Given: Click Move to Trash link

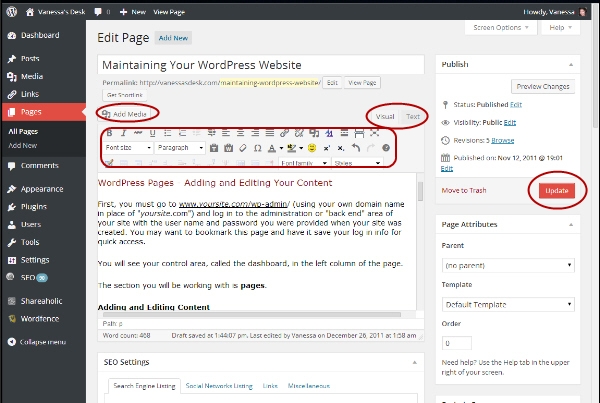Looking at the screenshot, I should [x=464, y=190].
